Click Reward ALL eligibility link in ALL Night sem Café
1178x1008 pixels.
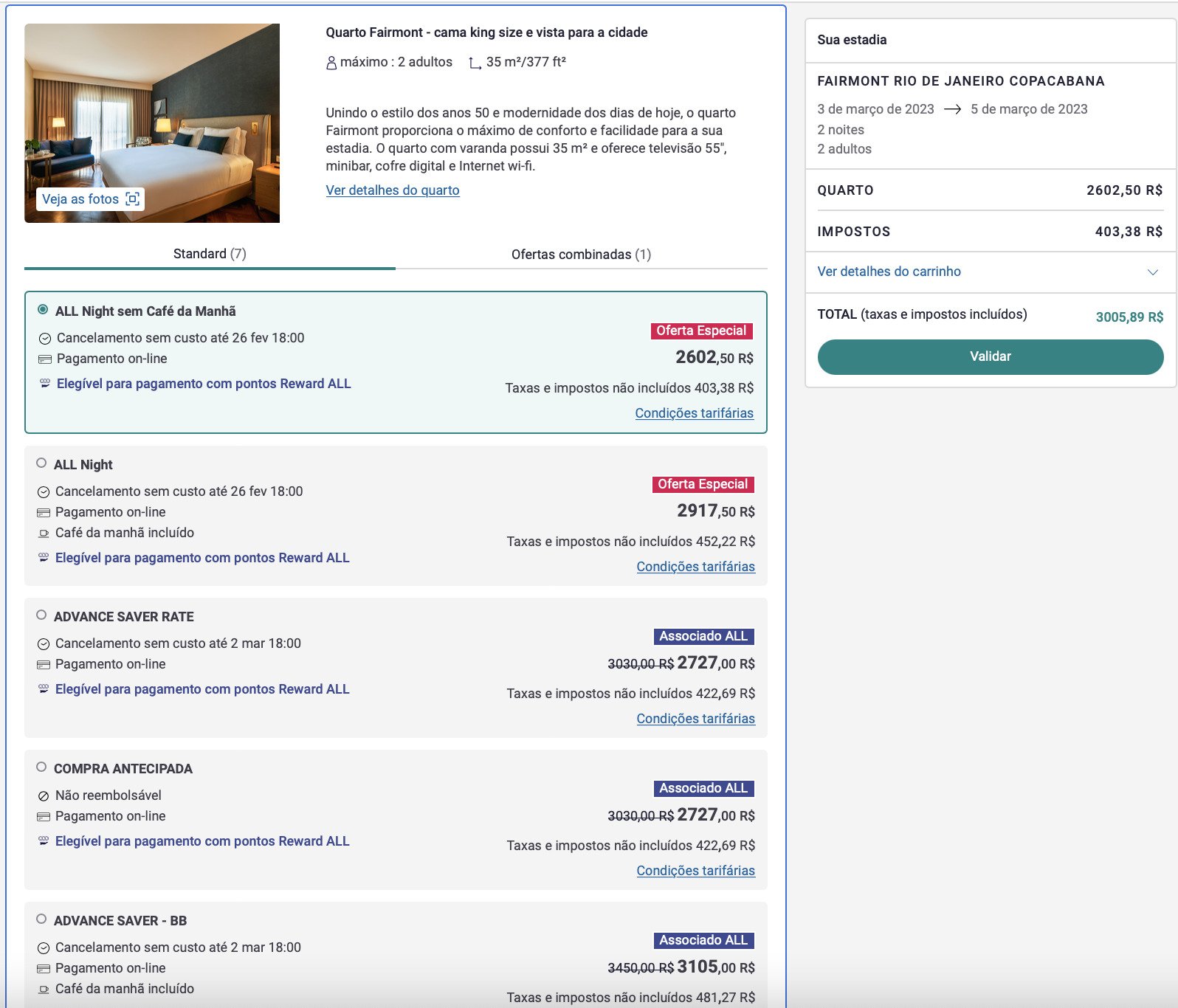click(x=204, y=384)
